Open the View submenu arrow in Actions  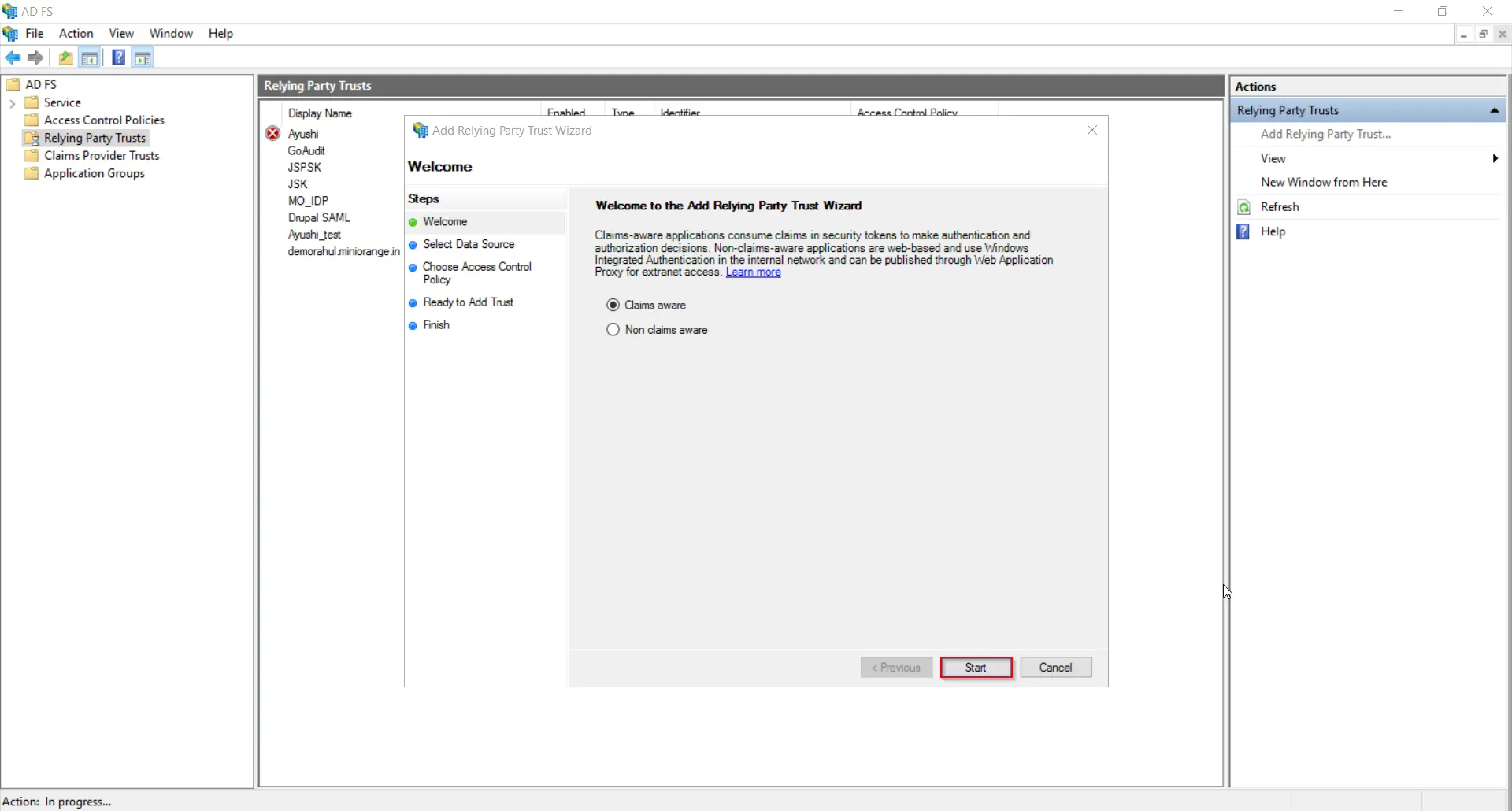(x=1495, y=158)
